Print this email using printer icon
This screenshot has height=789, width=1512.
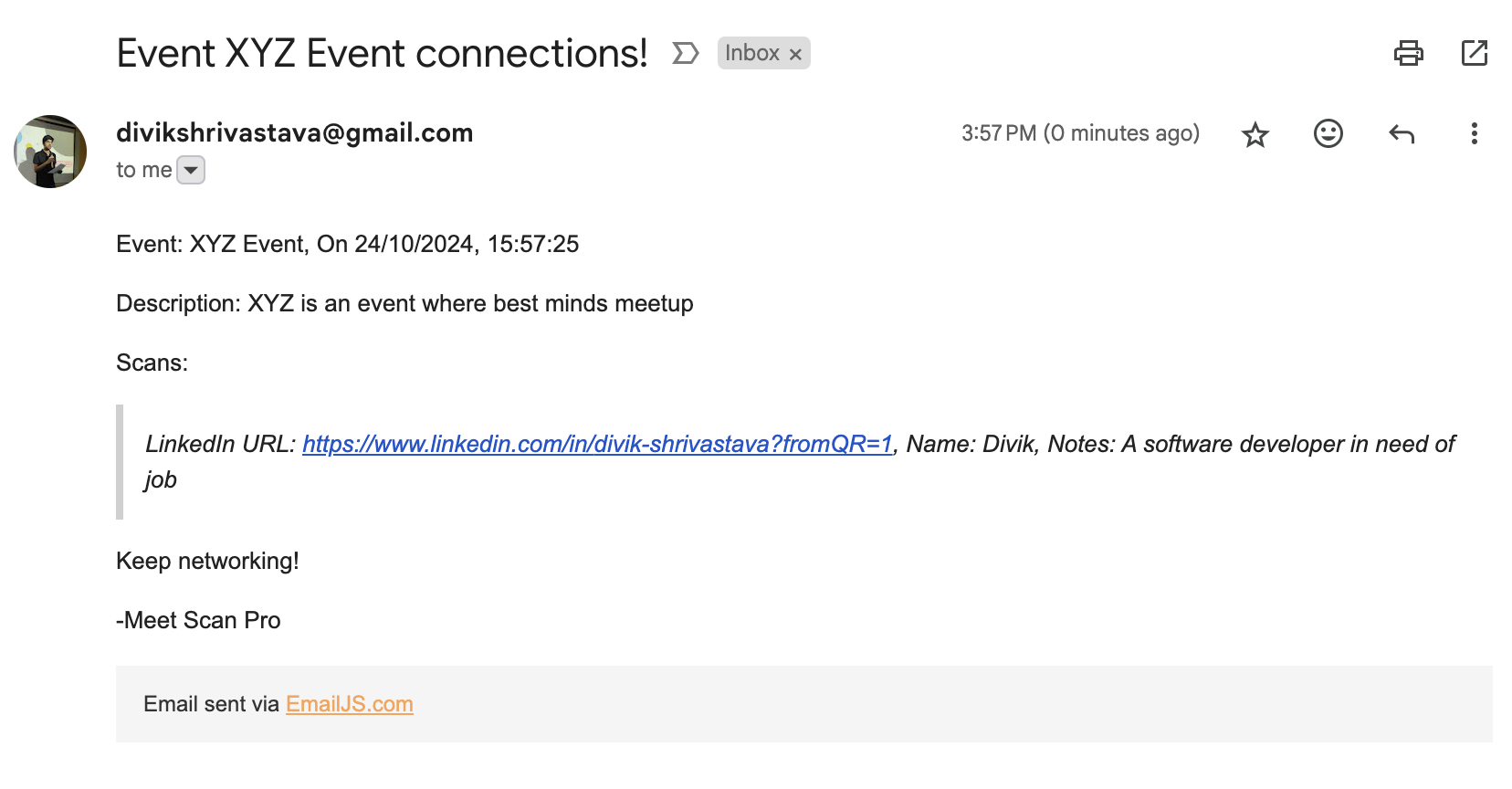pyautogui.click(x=1408, y=53)
